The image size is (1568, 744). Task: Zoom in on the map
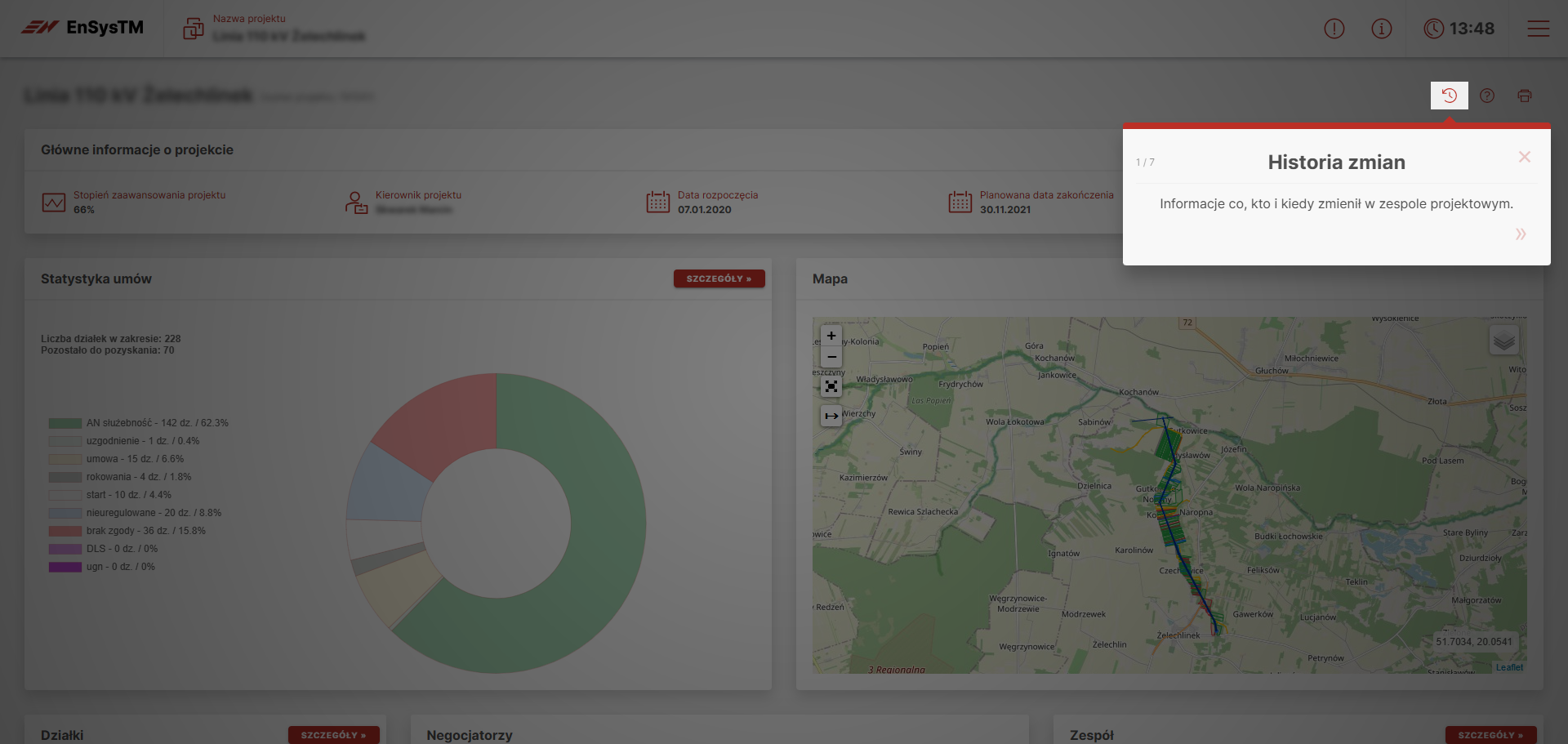point(831,336)
